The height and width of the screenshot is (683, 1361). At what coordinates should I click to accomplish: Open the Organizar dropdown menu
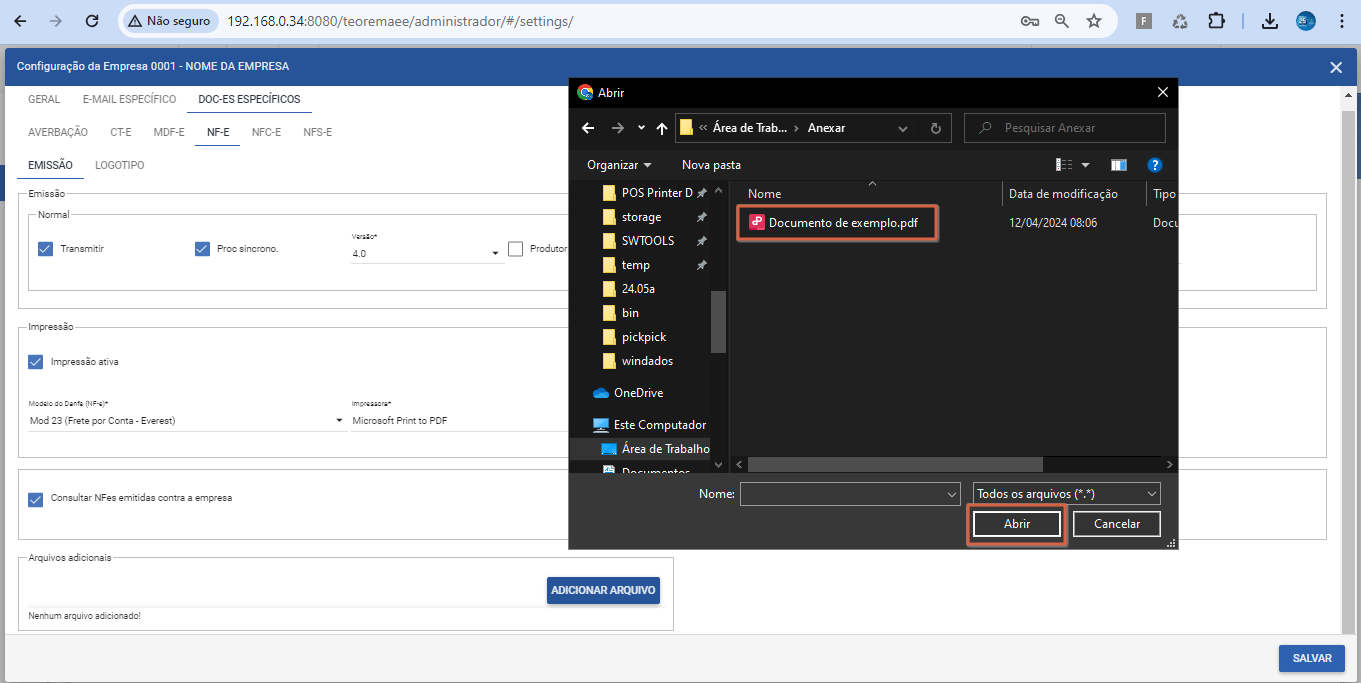coord(619,165)
